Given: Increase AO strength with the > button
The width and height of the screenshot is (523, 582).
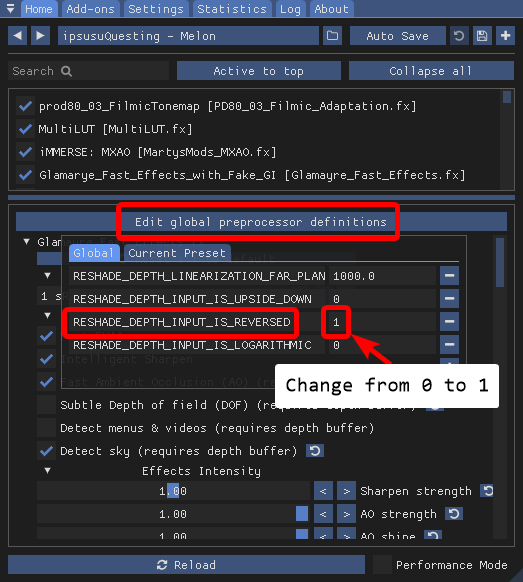Looking at the screenshot, I should coord(346,514).
